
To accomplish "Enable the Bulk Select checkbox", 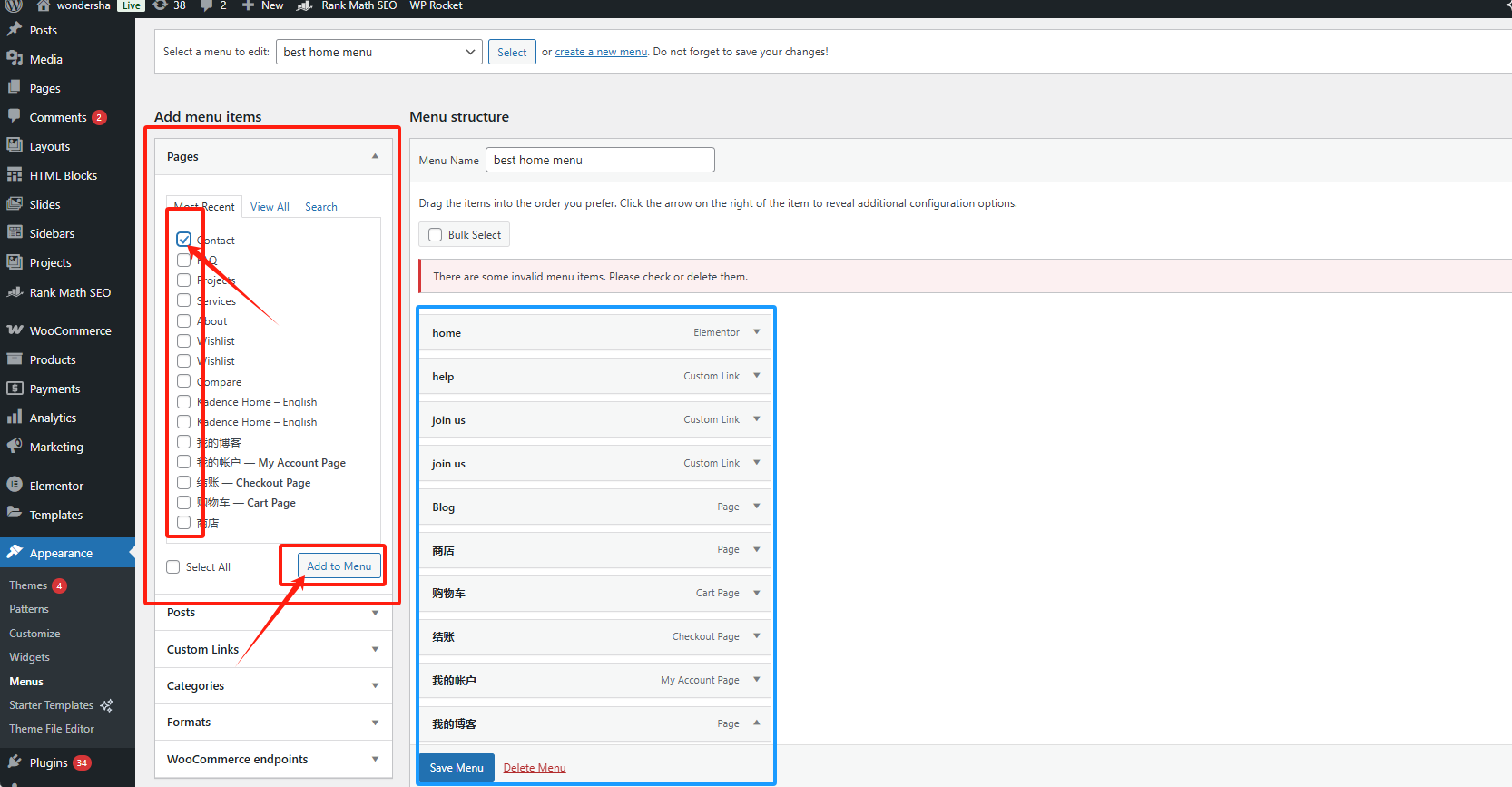I will tap(436, 235).
